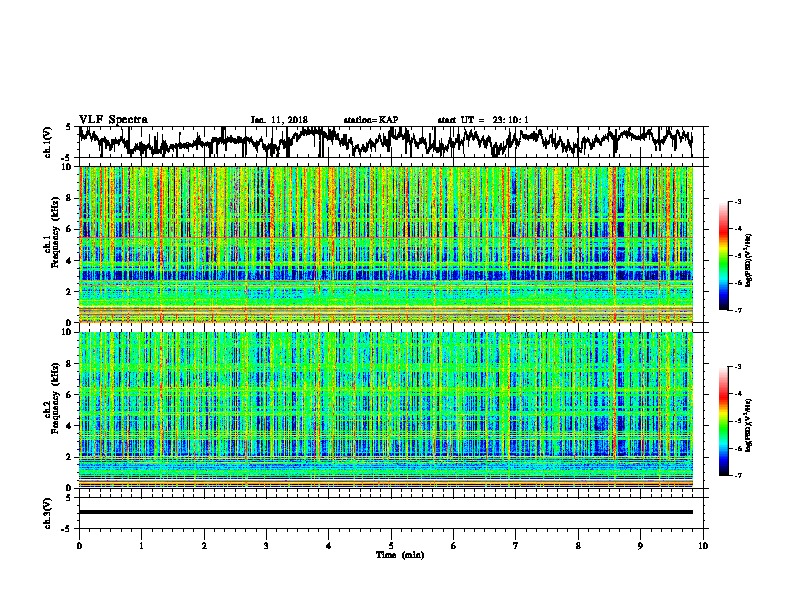This screenshot has height=612, width=792.
Task: Click the "-7" label on ch.1 color scale
Action: pos(737,310)
